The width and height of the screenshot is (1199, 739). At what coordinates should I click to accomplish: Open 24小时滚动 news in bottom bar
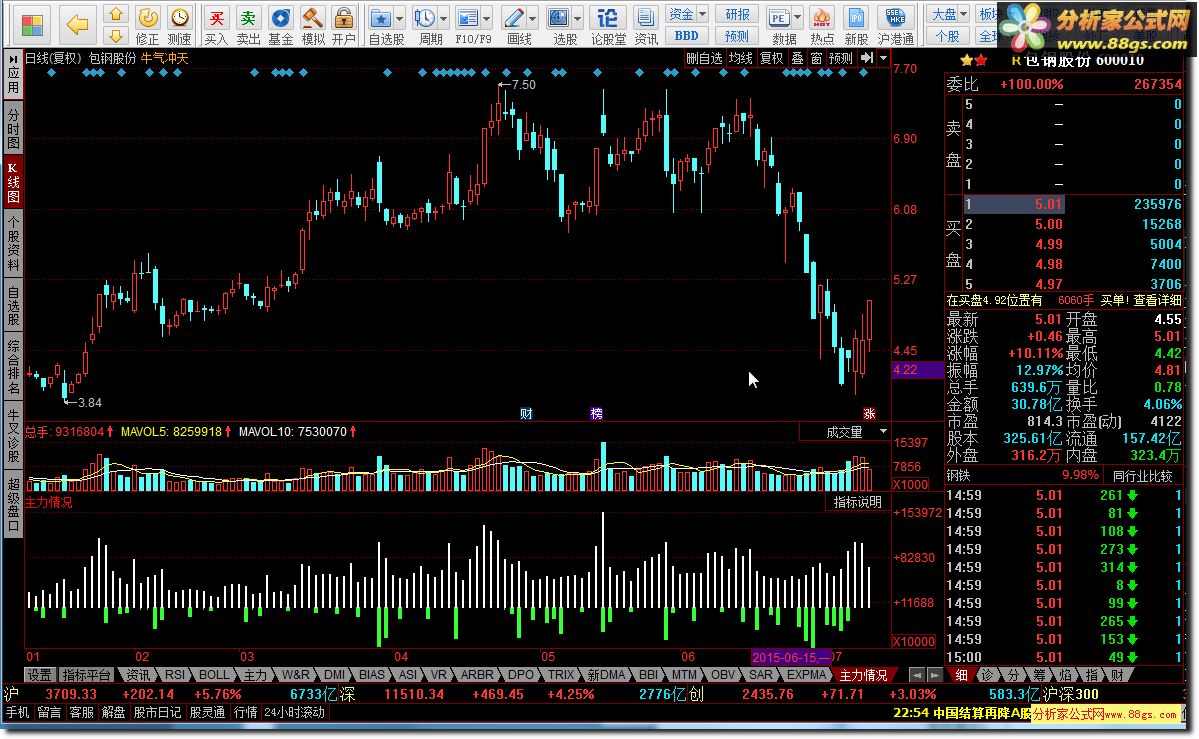[x=294, y=713]
